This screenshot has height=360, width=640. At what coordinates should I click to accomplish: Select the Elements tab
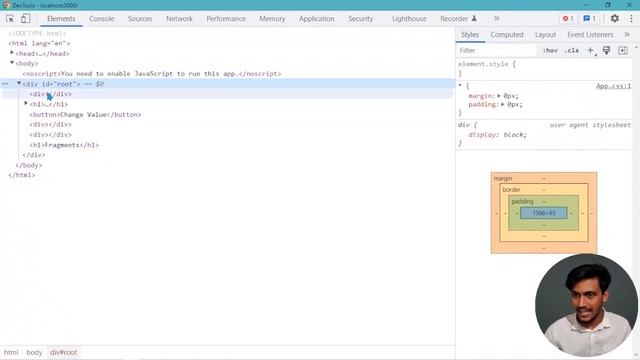coord(61,19)
